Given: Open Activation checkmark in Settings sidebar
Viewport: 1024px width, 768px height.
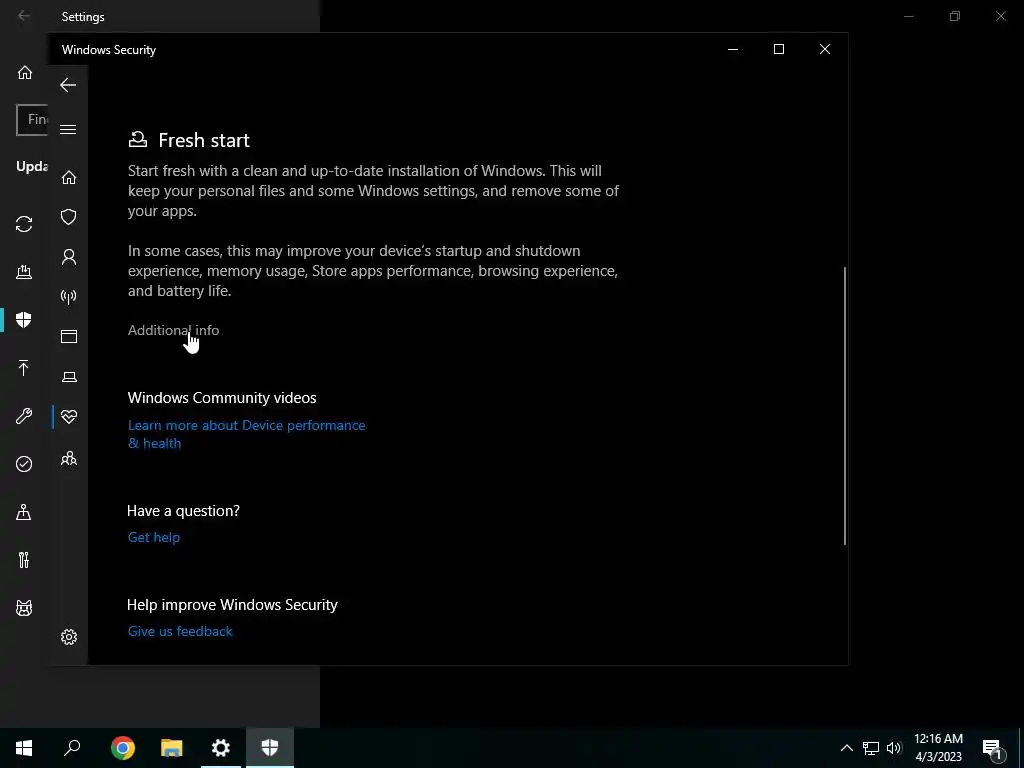Looking at the screenshot, I should tap(24, 464).
